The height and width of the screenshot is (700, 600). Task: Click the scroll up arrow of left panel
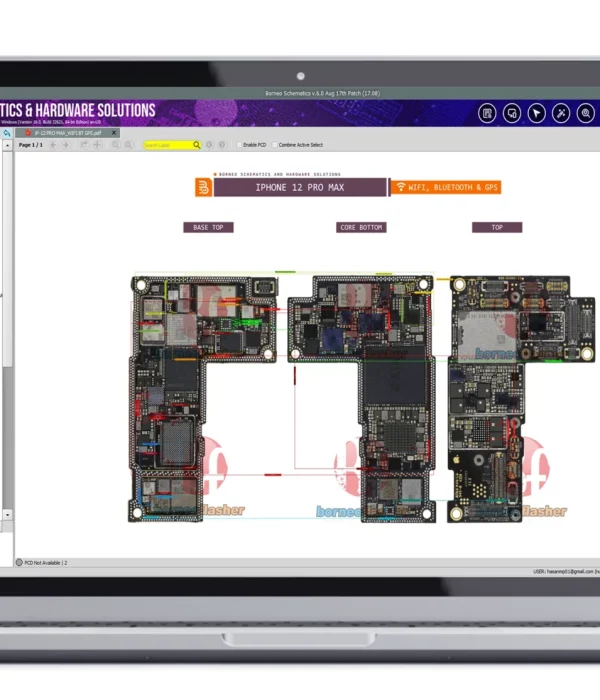point(8,146)
